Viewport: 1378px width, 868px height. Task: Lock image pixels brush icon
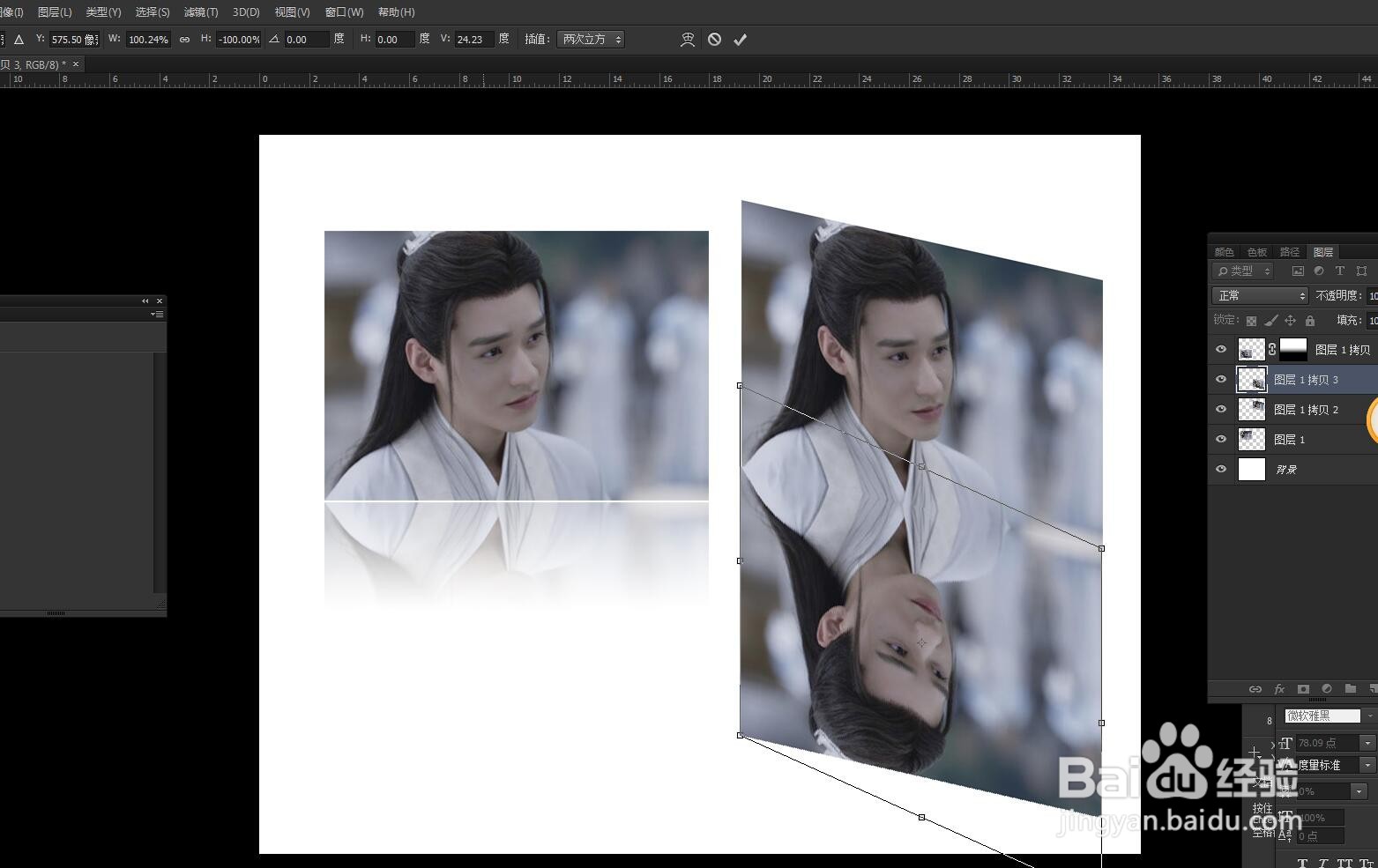pos(1270,321)
